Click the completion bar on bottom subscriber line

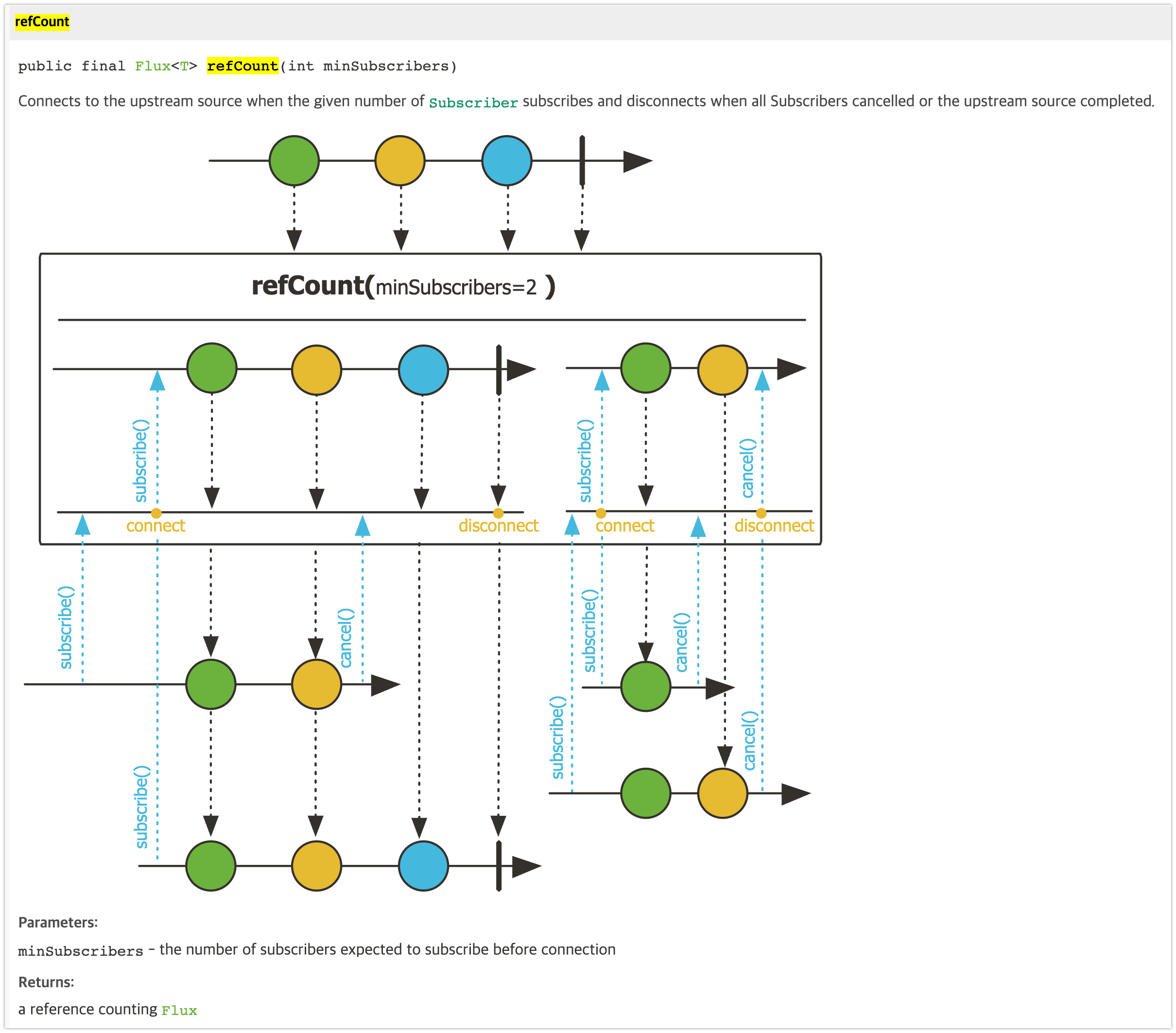pyautogui.click(x=499, y=866)
